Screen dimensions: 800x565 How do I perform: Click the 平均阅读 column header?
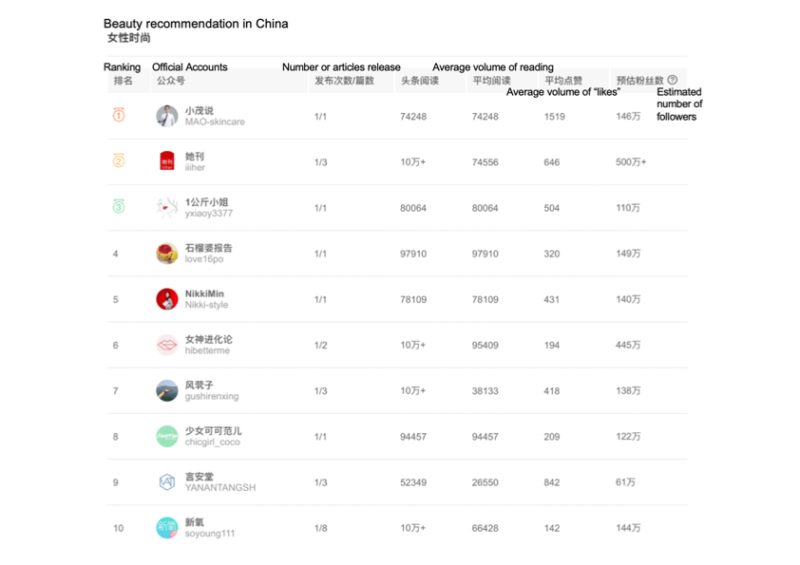(x=491, y=80)
